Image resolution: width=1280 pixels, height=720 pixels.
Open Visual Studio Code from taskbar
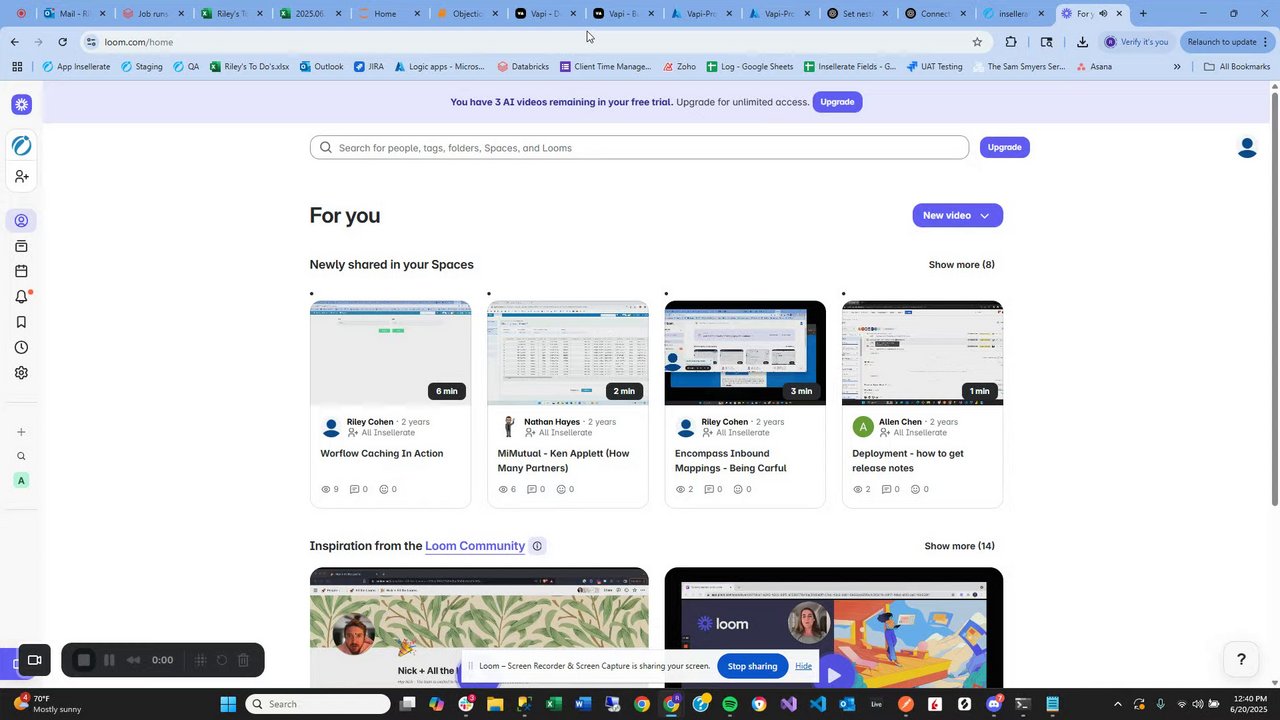click(818, 704)
